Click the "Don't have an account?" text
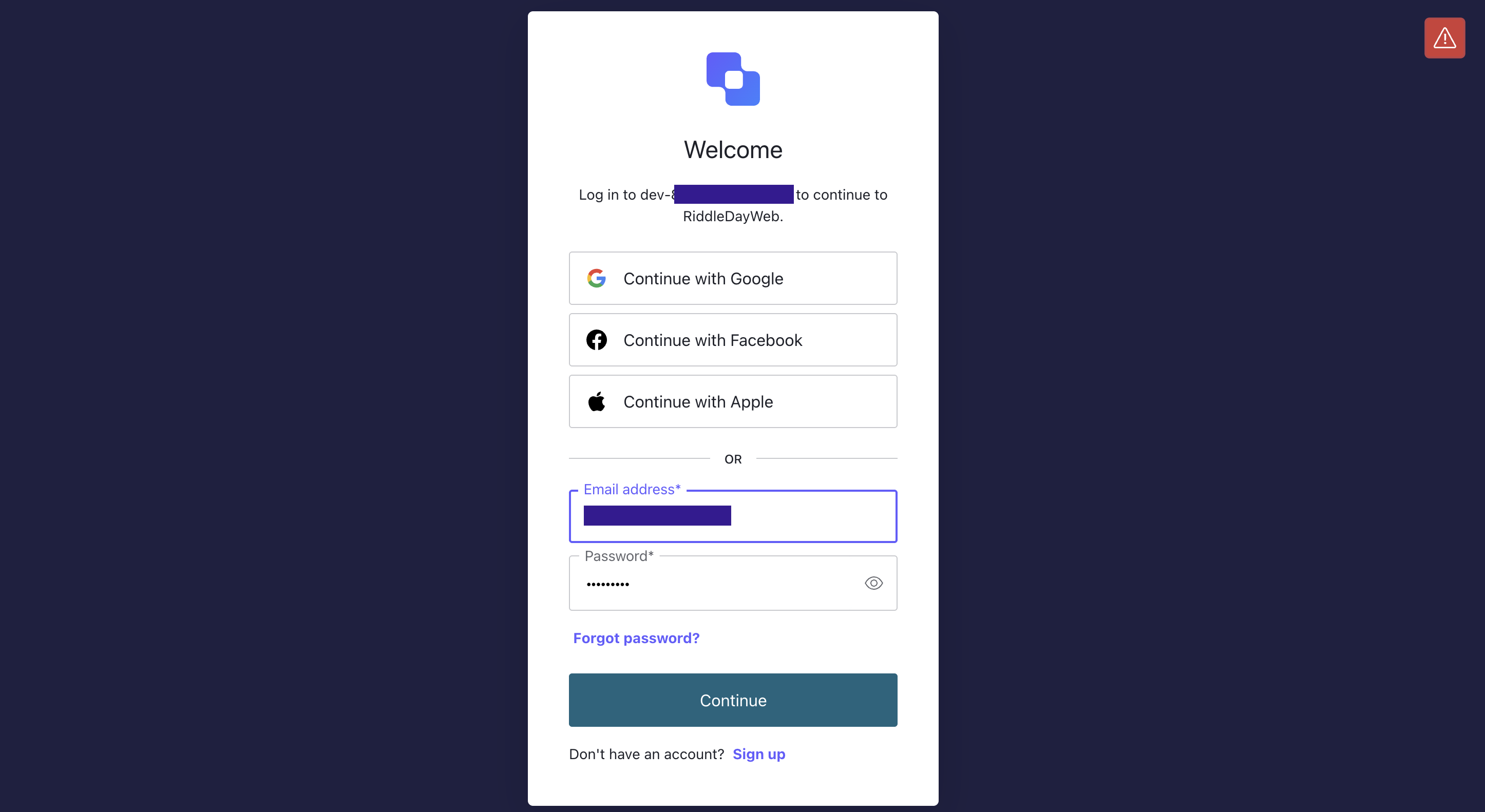This screenshot has width=1485, height=812. pos(647,755)
